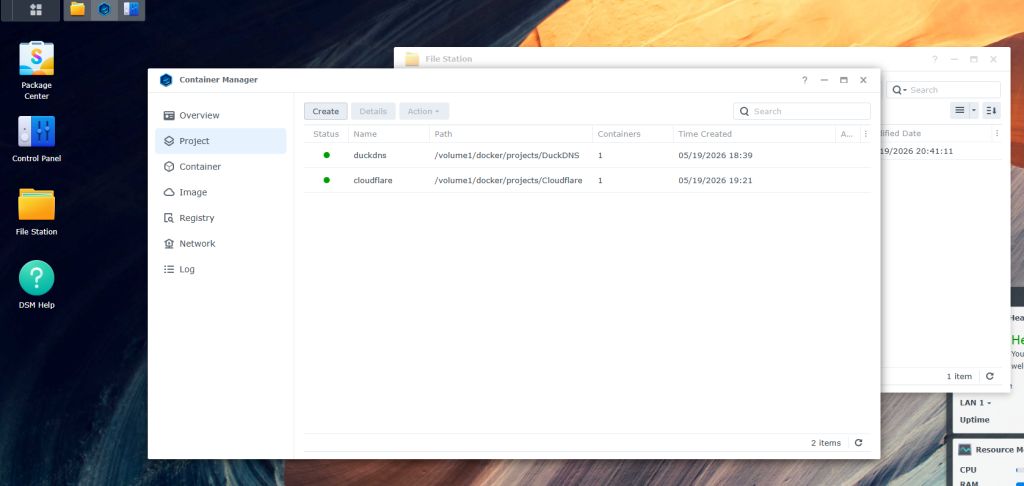Click time created 05/19/2026 19:21
This screenshot has height=486, width=1024.
[x=715, y=180]
